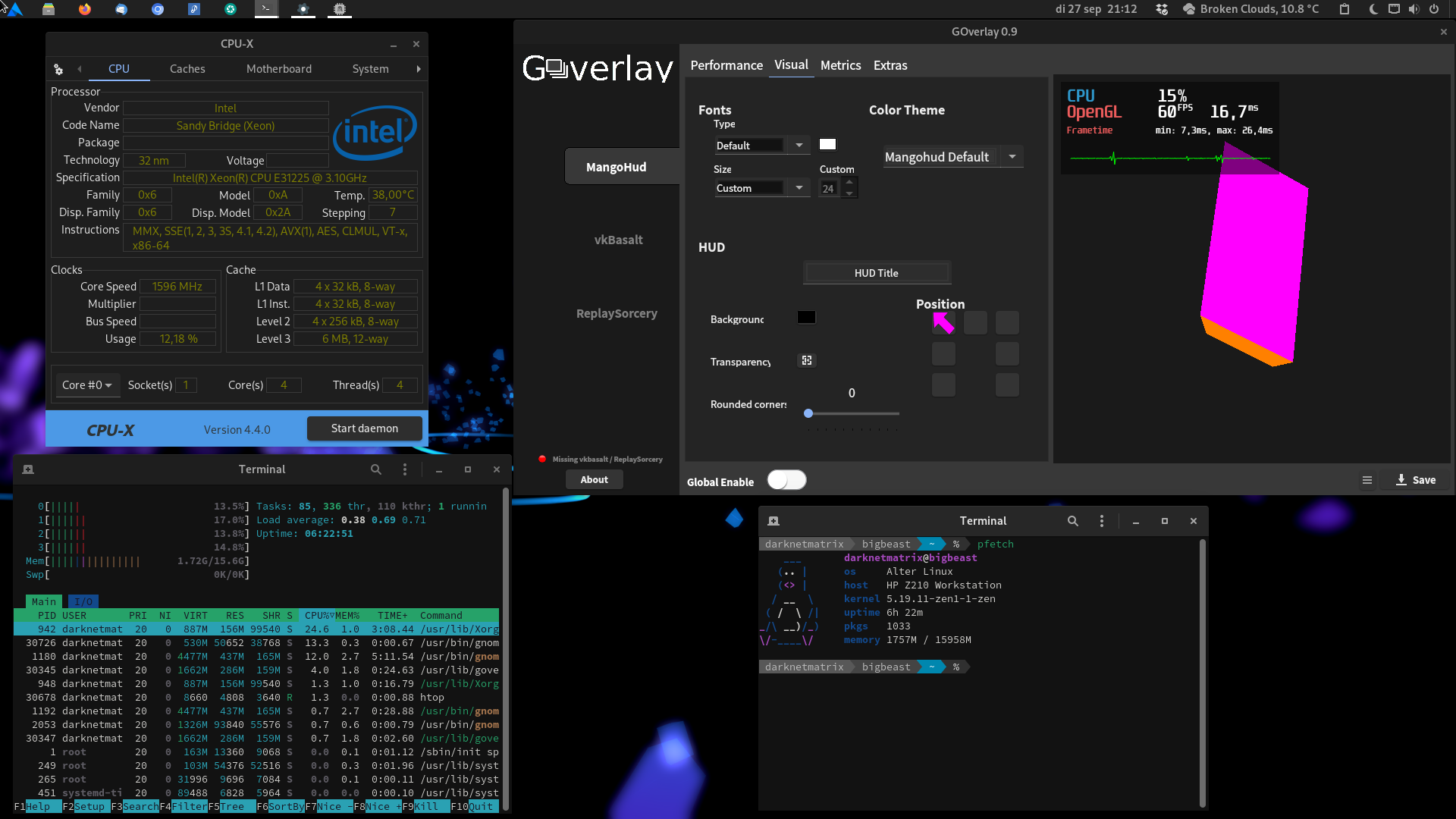This screenshot has height=819, width=1456.
Task: Toggle Global Enable switch
Action: click(x=786, y=480)
